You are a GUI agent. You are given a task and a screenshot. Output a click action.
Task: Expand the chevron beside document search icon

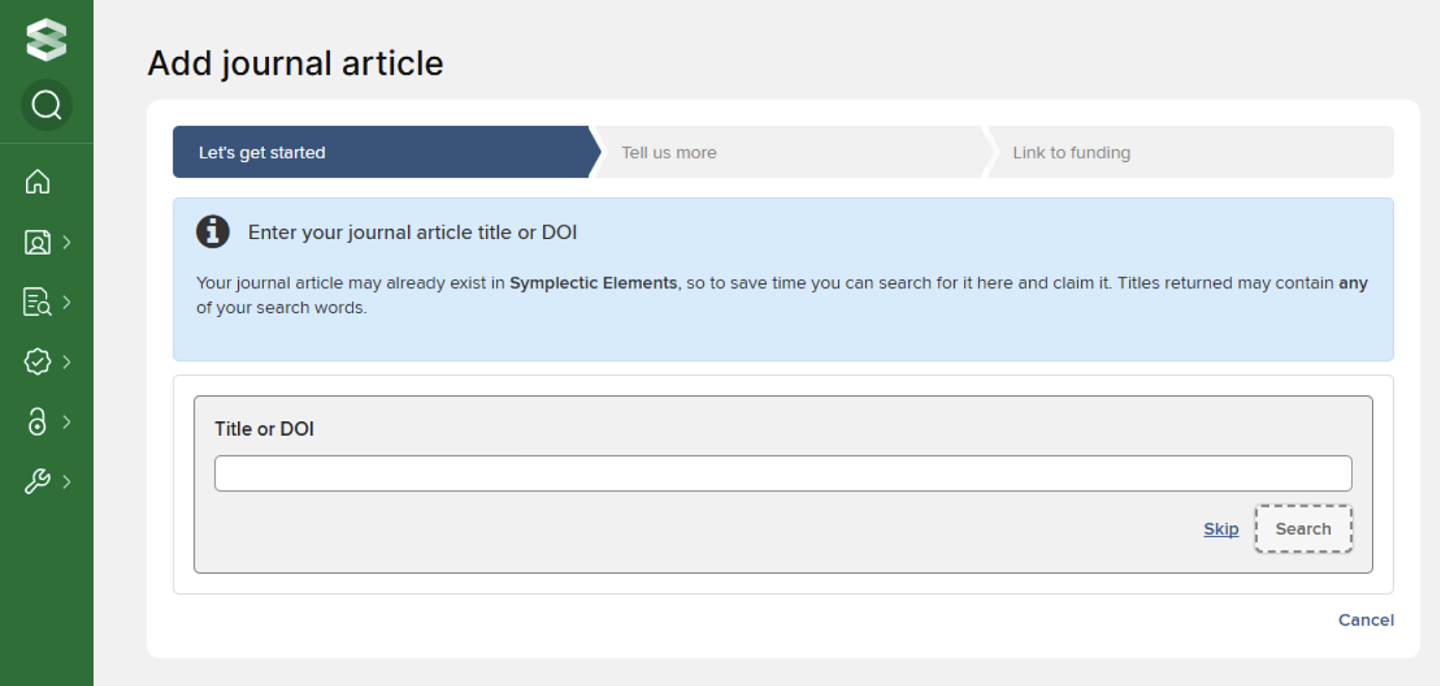(67, 302)
